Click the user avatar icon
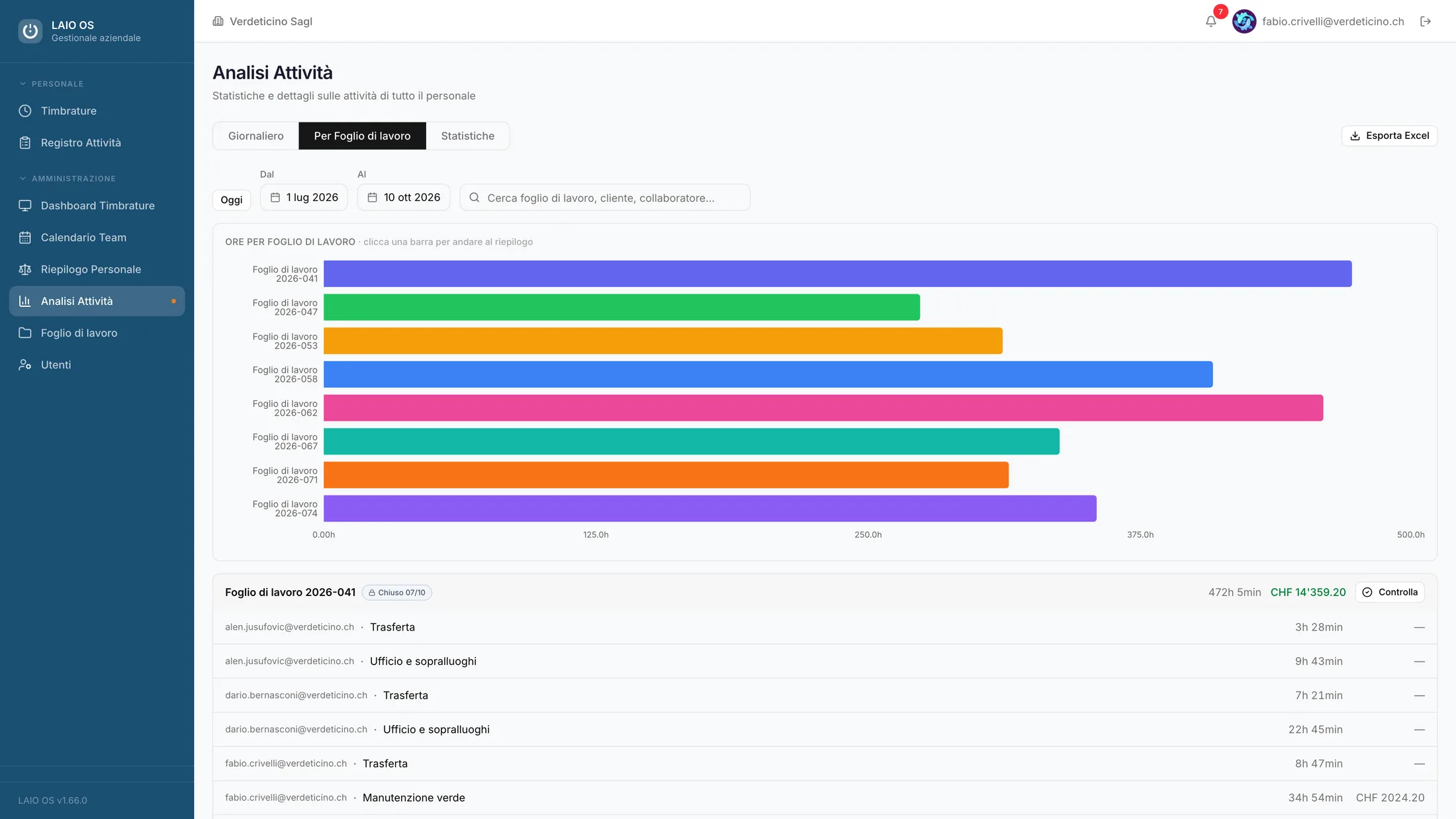The image size is (1456, 819). (1244, 21)
